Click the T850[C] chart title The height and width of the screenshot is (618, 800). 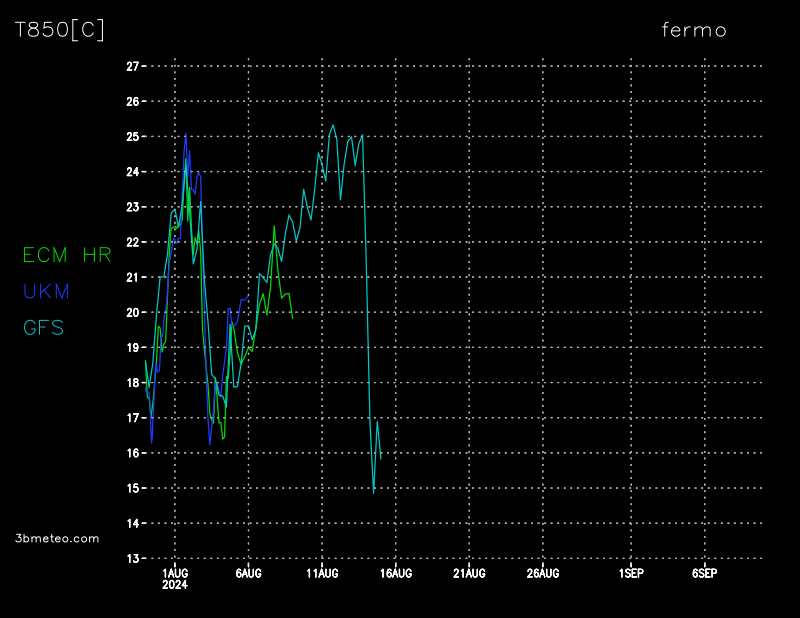tap(59, 30)
